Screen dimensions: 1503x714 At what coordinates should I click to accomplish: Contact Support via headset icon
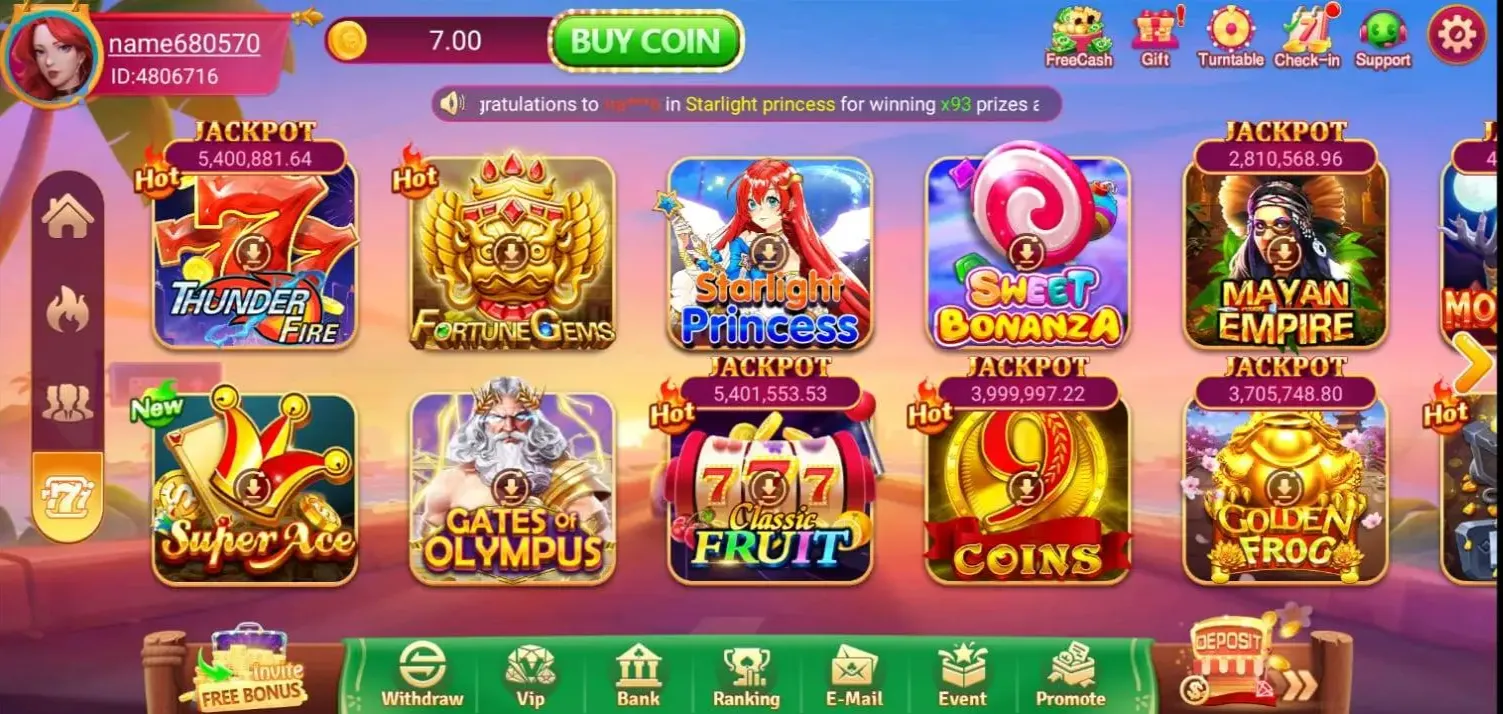[x=1383, y=37]
